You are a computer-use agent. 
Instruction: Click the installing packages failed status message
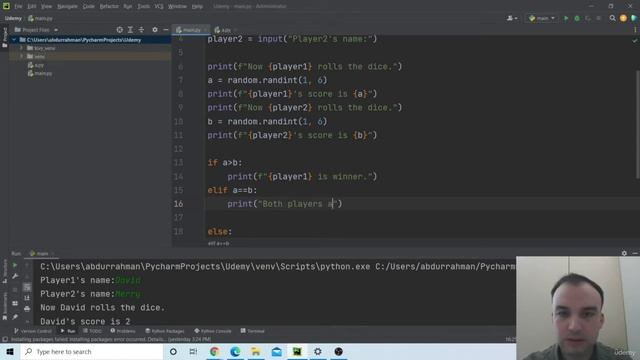(x=110, y=339)
